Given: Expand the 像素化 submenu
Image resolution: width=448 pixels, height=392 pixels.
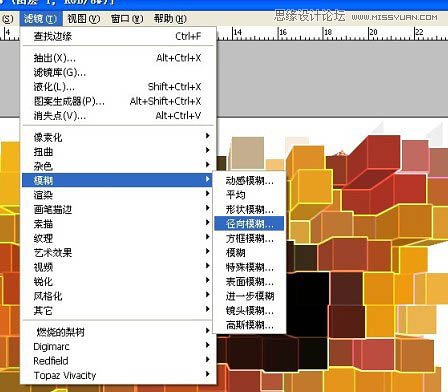Looking at the screenshot, I should [118, 137].
